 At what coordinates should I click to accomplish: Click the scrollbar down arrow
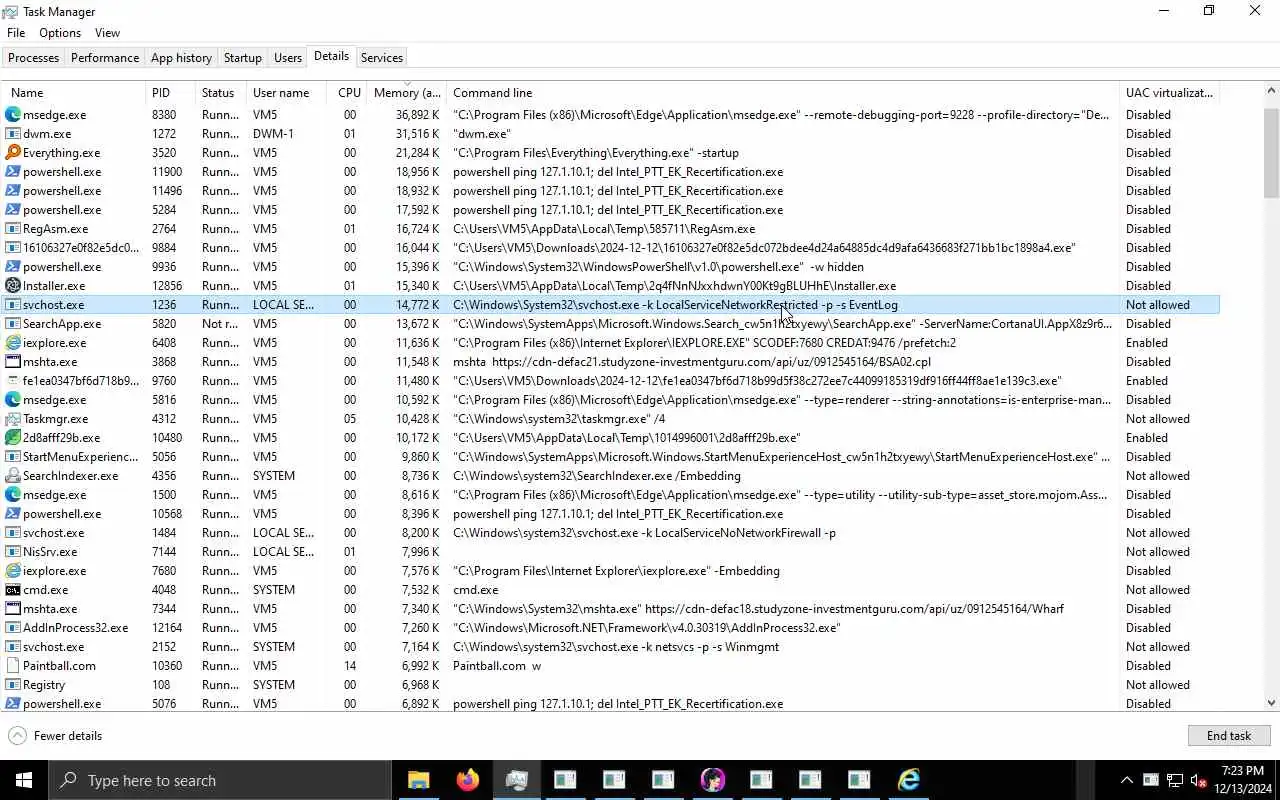coord(1271,703)
